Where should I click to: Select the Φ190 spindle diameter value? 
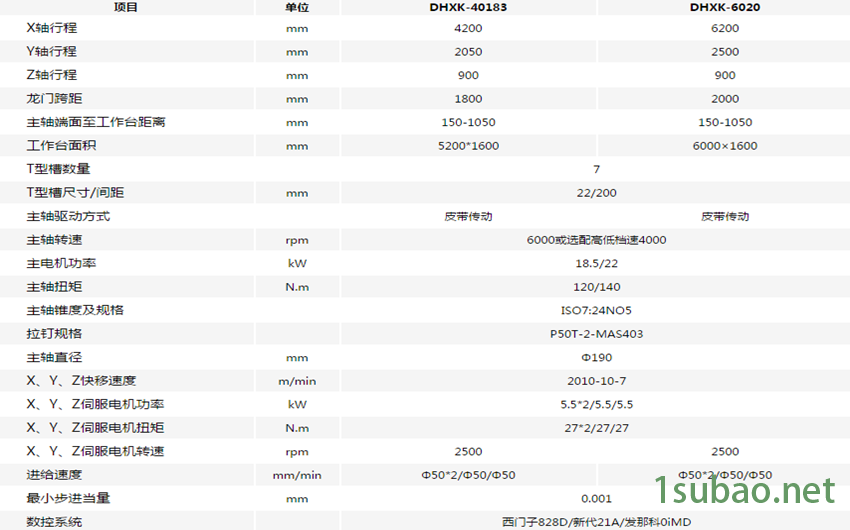click(596, 357)
